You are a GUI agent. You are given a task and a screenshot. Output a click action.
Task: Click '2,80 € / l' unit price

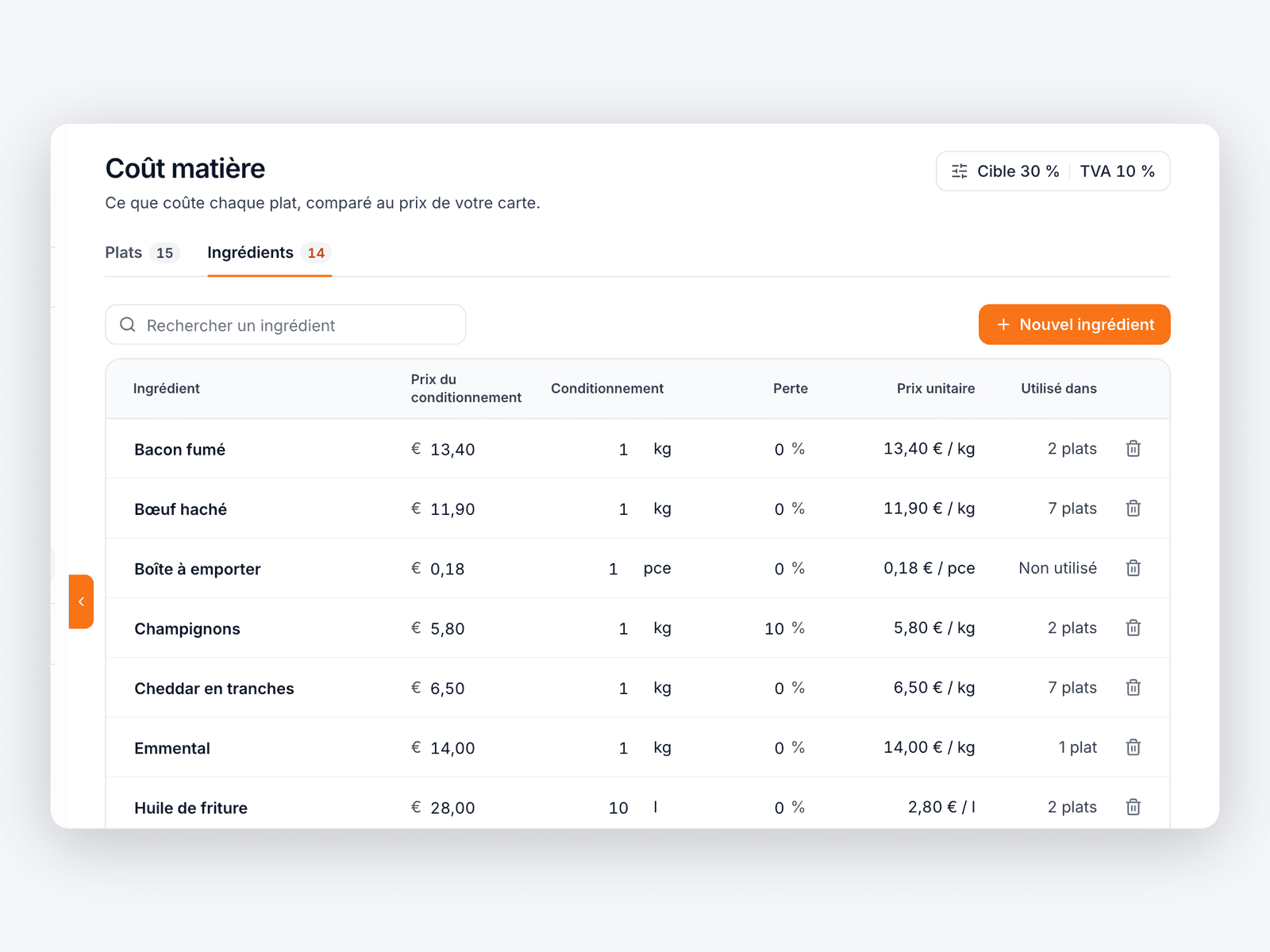pos(941,807)
